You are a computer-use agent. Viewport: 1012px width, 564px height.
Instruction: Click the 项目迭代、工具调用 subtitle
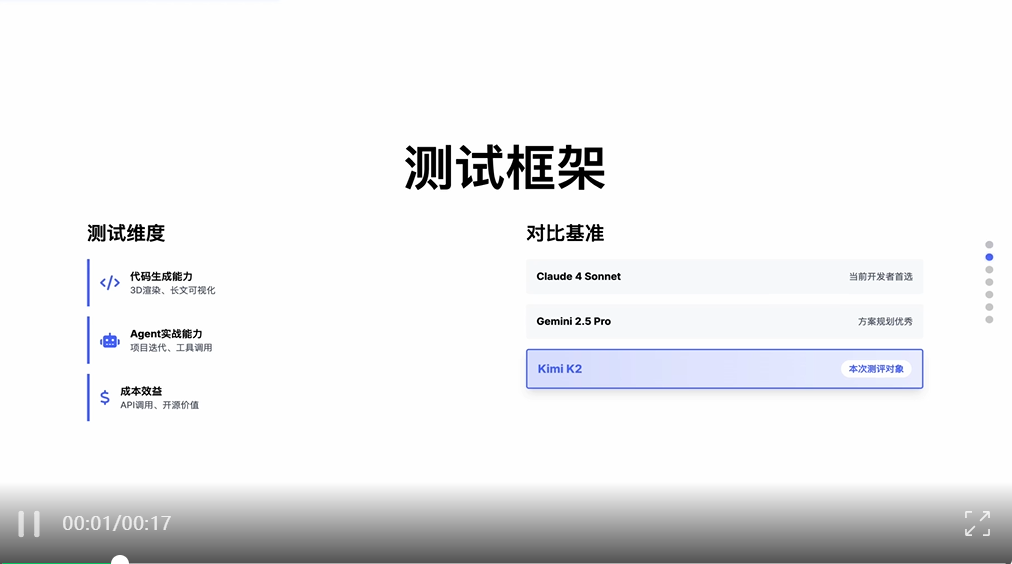[171, 348]
